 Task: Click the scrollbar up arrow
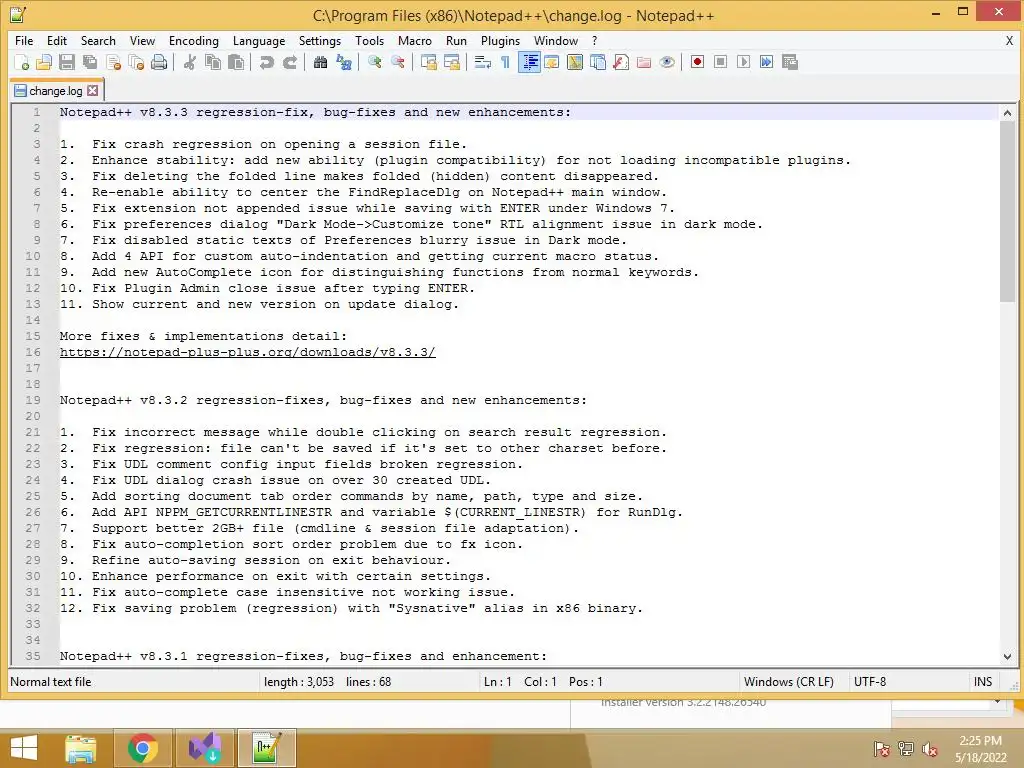[x=1007, y=113]
